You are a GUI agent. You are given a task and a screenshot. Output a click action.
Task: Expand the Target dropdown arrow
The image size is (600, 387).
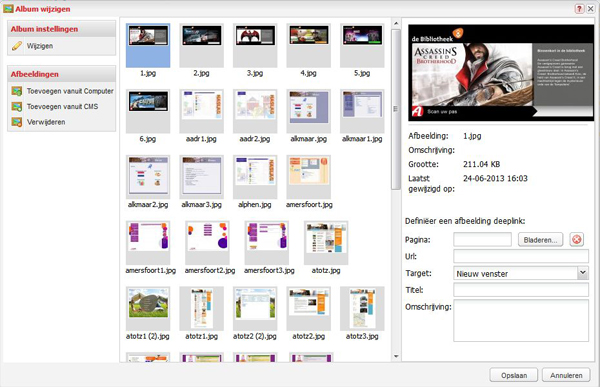point(582,273)
